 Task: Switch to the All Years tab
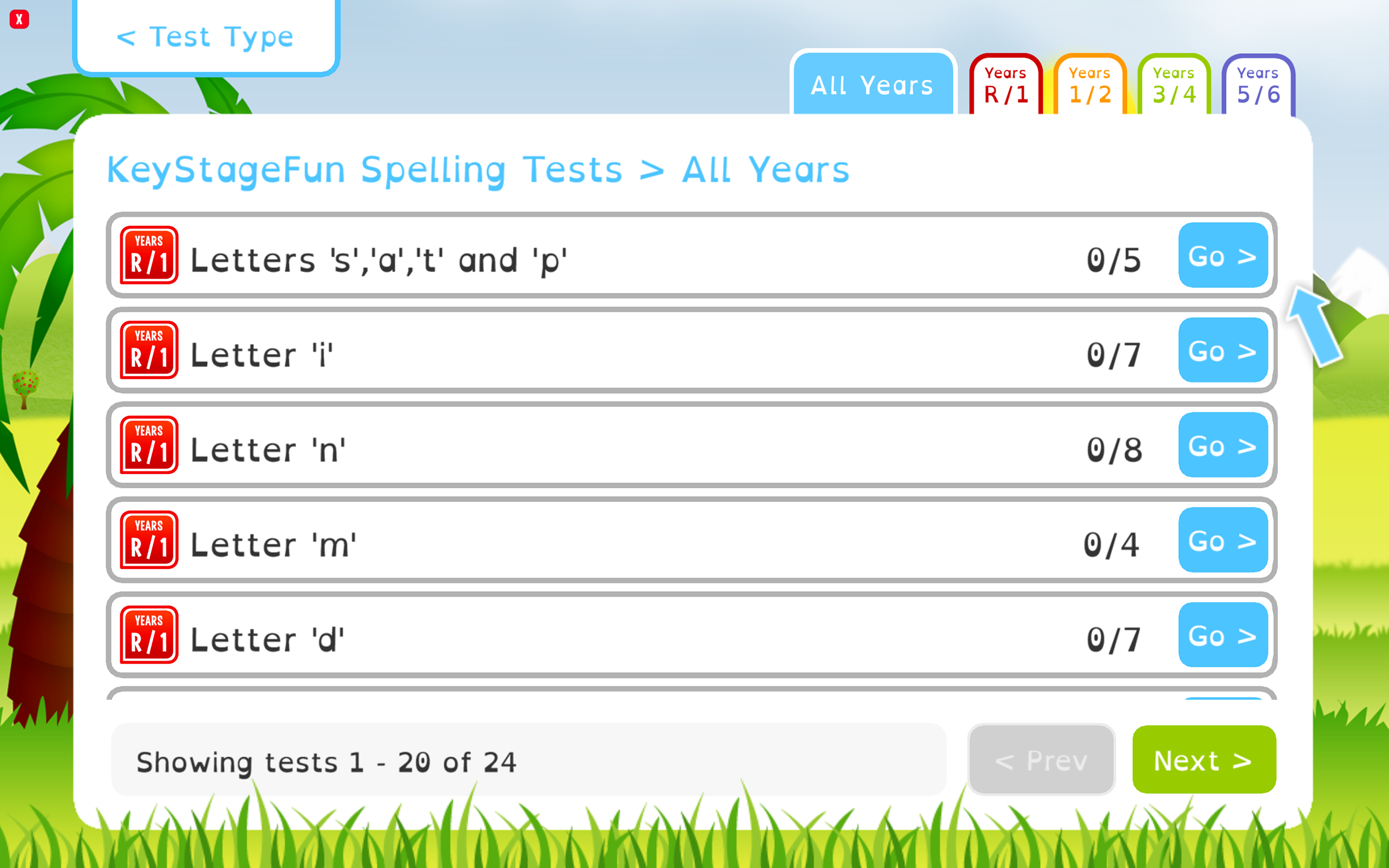point(872,85)
